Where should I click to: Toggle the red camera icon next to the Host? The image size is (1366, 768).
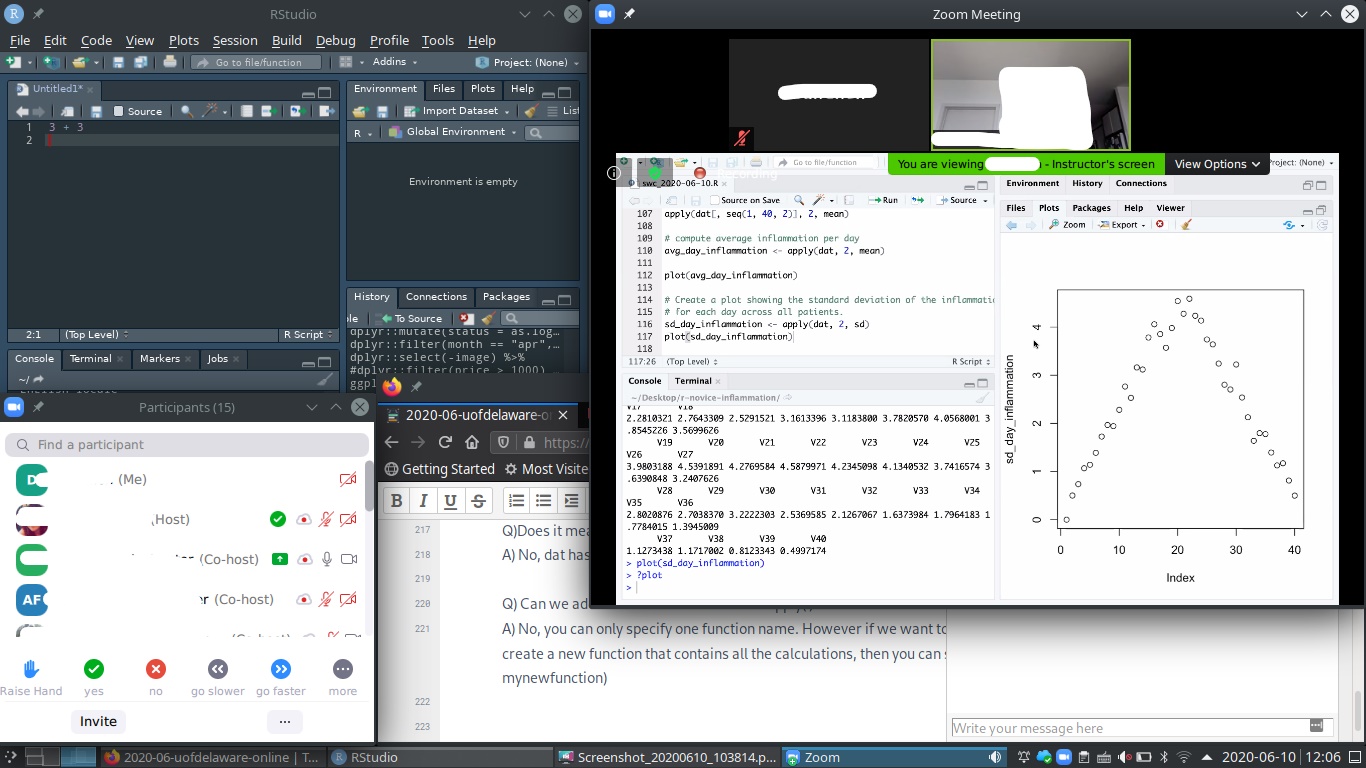click(347, 519)
